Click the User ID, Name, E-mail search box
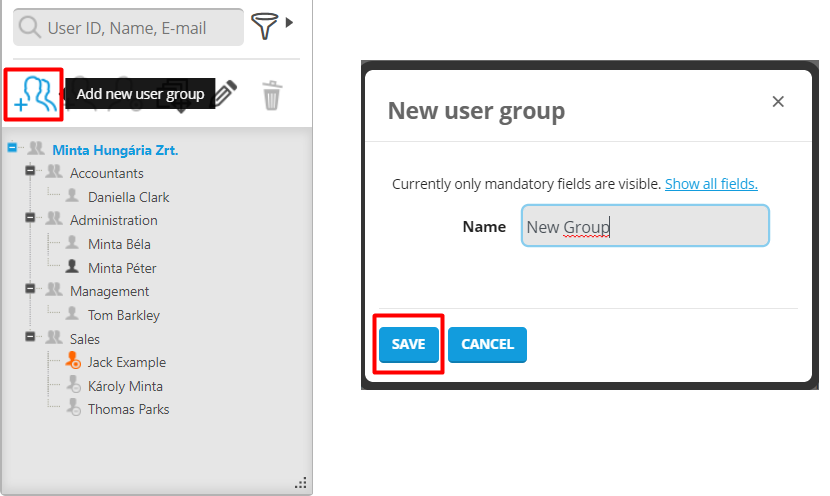 click(x=140, y=28)
